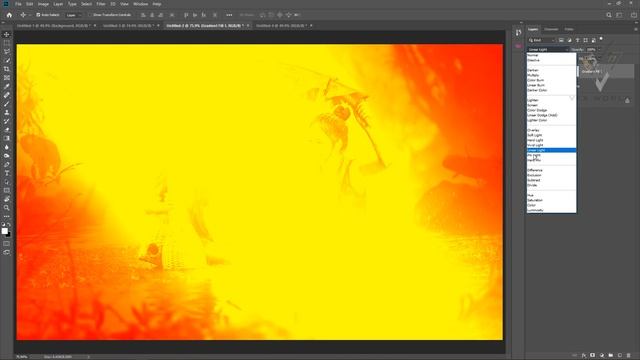Open the File menu
The height and width of the screenshot is (360, 640).
pos(18,4)
